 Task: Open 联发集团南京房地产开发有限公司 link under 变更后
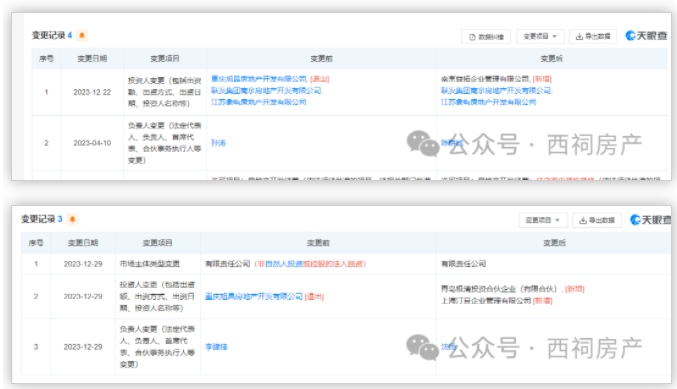click(x=497, y=91)
